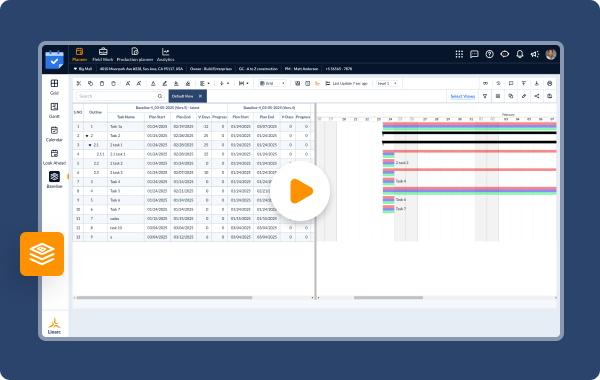
Task: Click the filter funnel icon
Action: click(x=485, y=96)
